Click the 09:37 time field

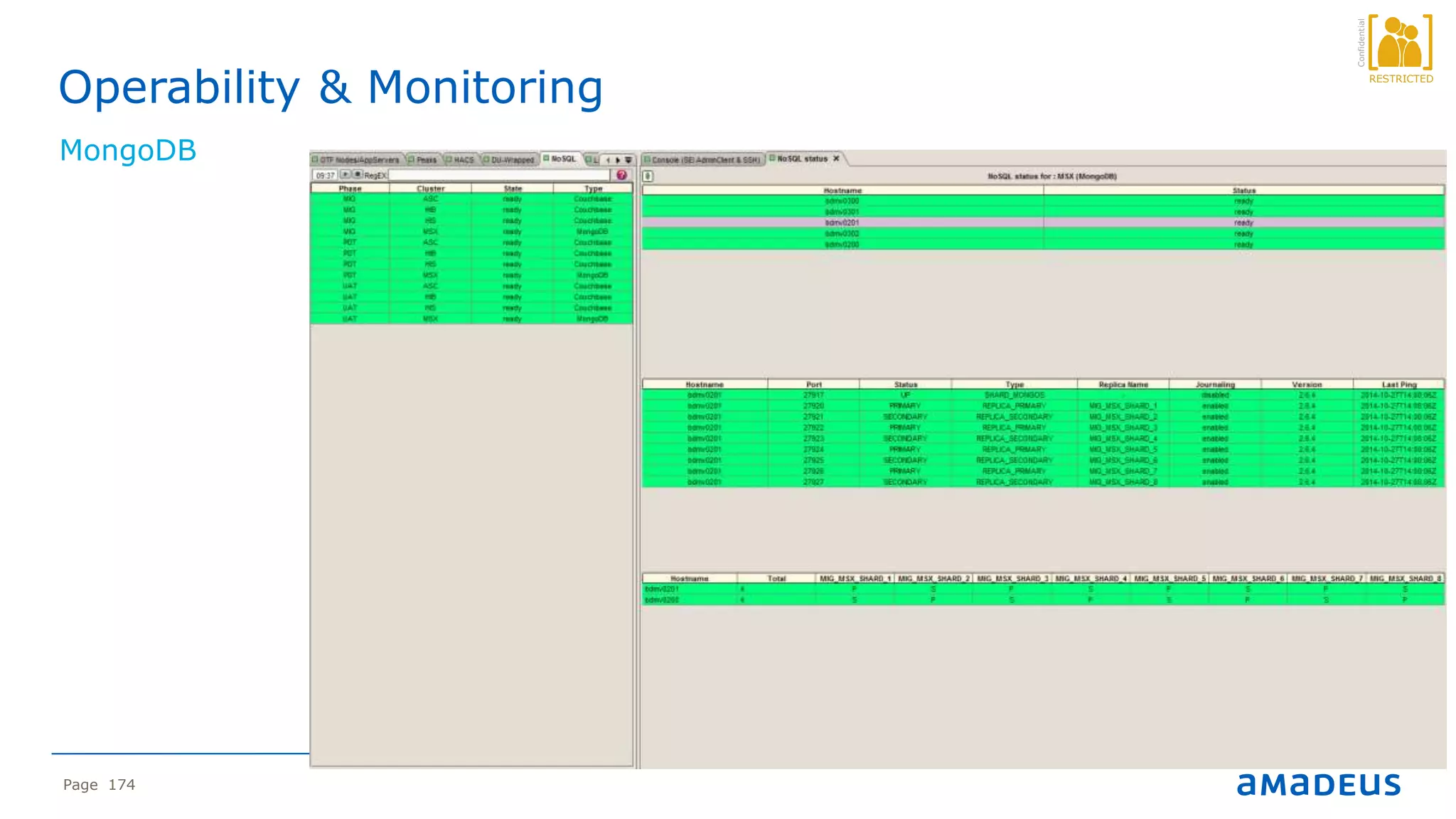point(325,175)
